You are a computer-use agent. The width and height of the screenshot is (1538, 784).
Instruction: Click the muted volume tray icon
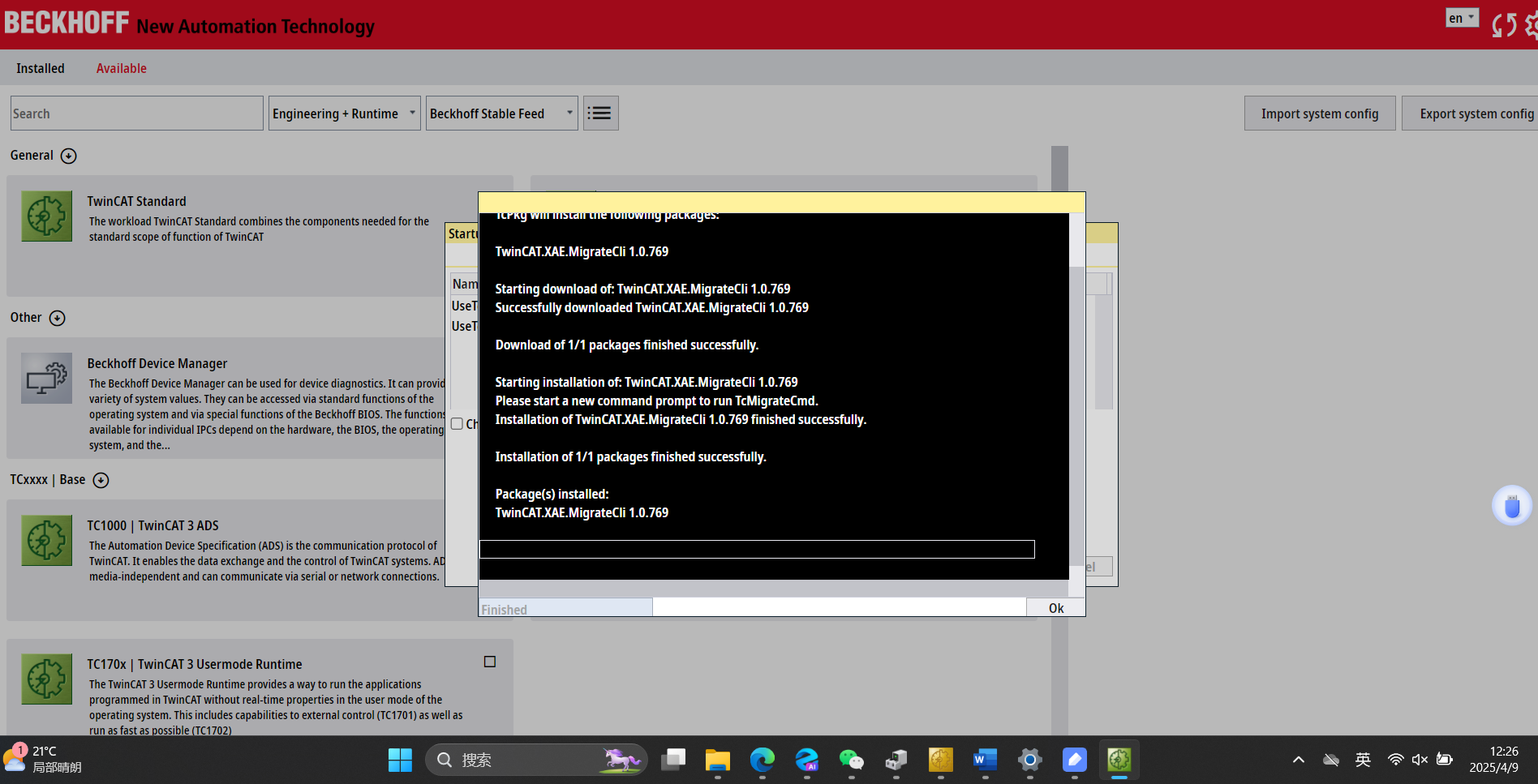point(1420,760)
